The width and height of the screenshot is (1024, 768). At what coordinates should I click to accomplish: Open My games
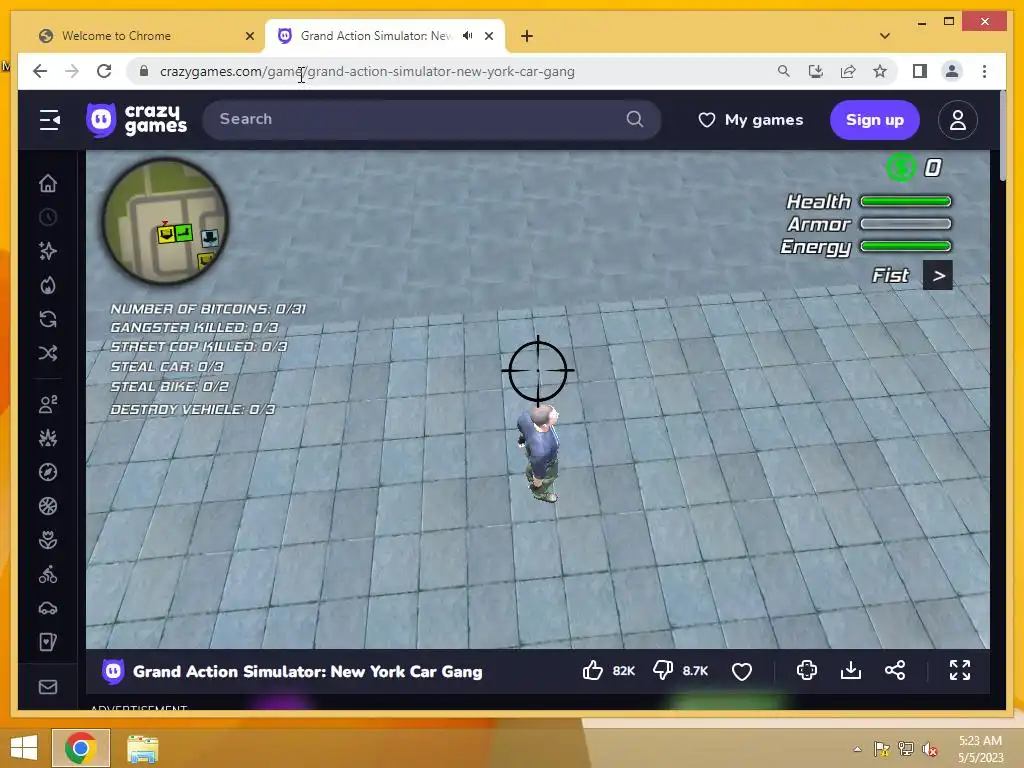point(751,120)
